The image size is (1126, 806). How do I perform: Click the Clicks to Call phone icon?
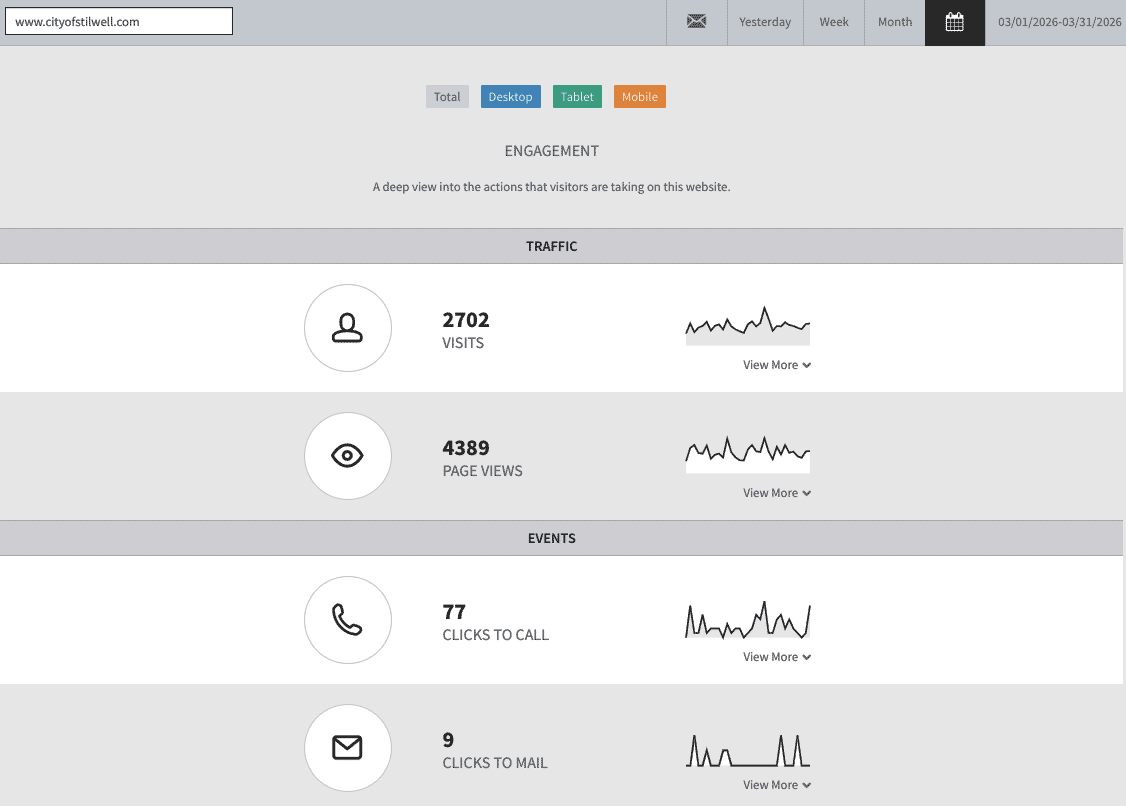pyautogui.click(x=348, y=619)
